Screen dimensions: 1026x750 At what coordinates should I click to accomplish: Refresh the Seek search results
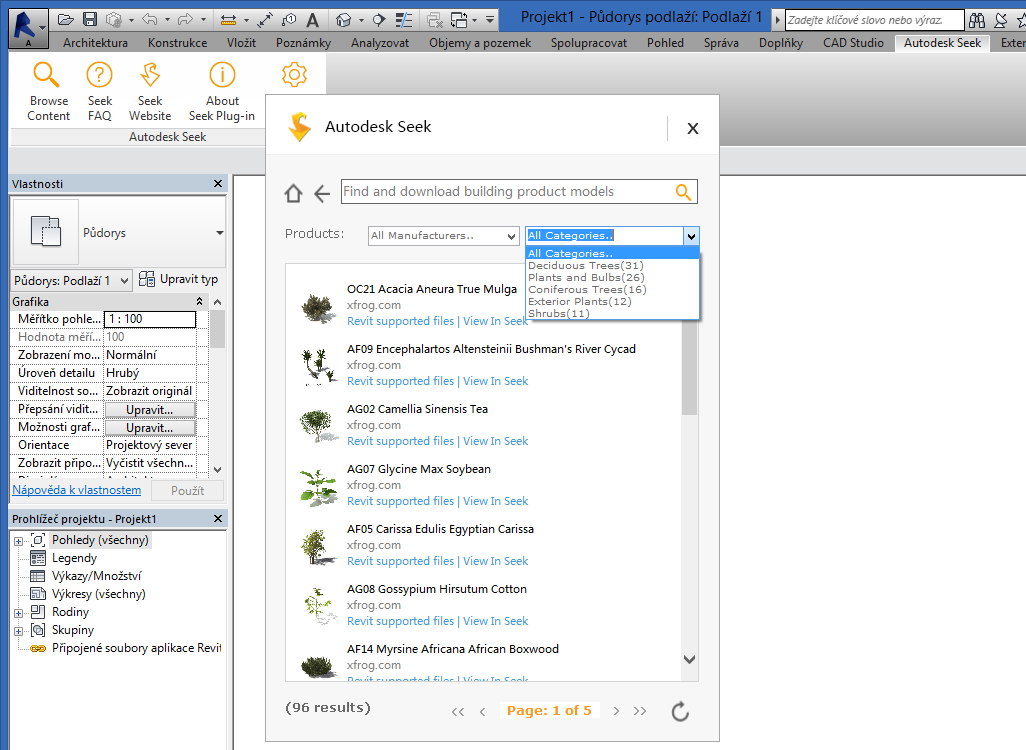680,711
